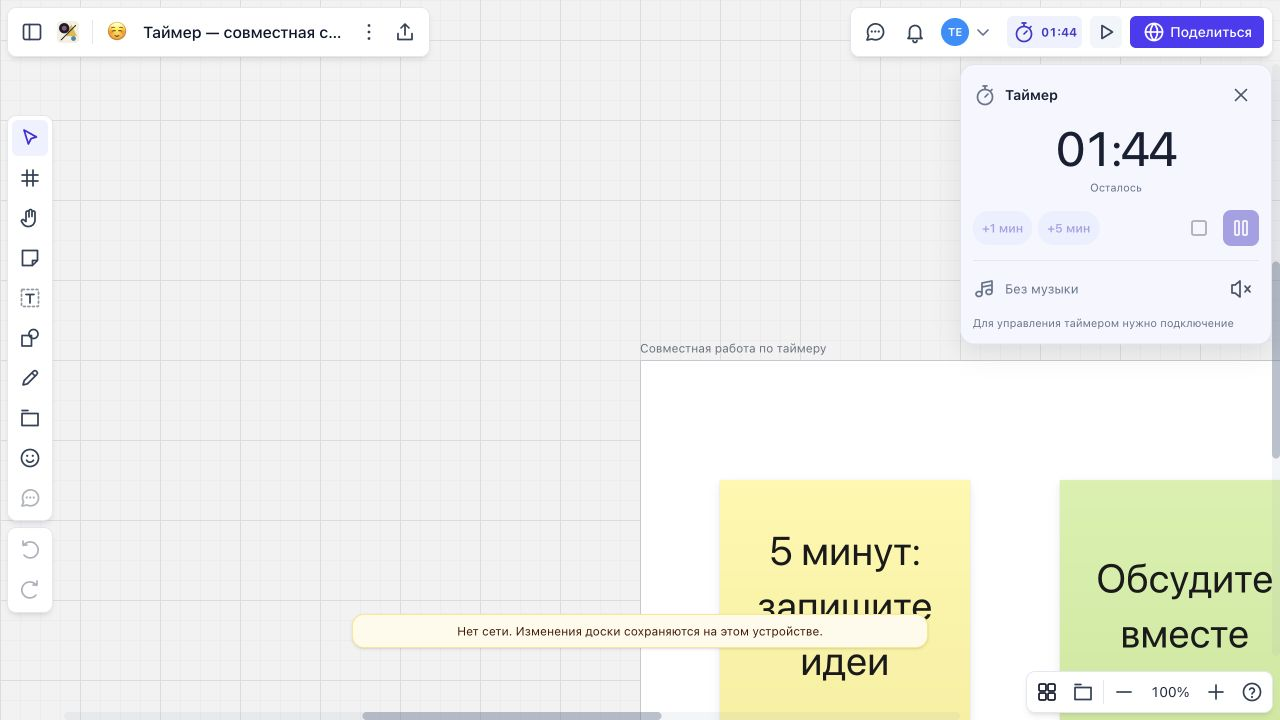Click the export board icon
This screenshot has height=720, width=1280.
point(405,32)
